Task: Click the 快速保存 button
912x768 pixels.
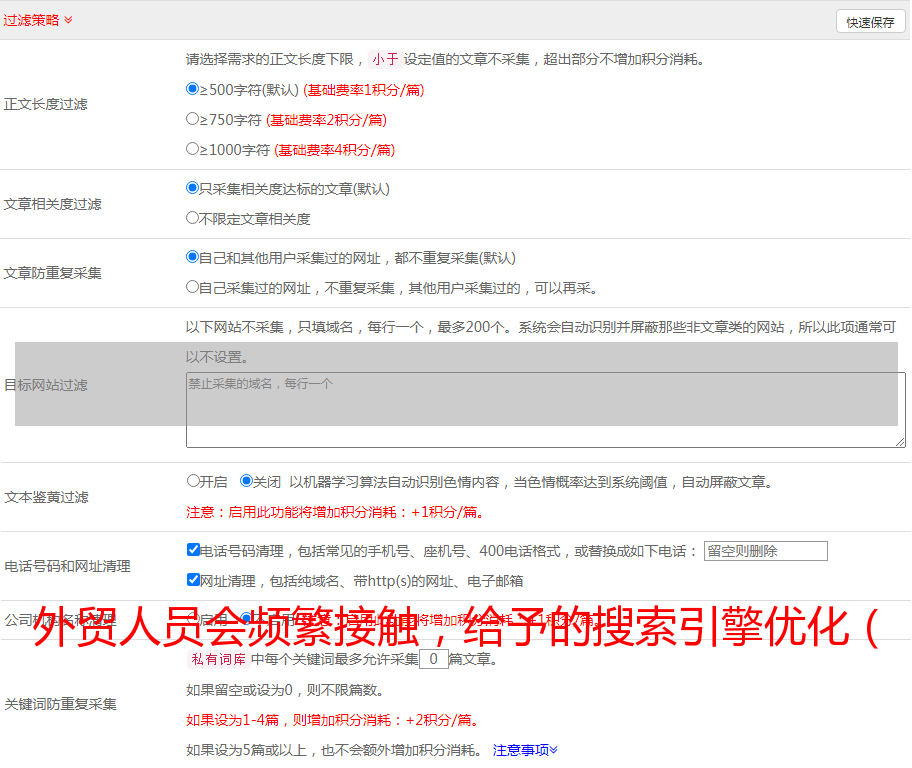Action: coord(870,22)
